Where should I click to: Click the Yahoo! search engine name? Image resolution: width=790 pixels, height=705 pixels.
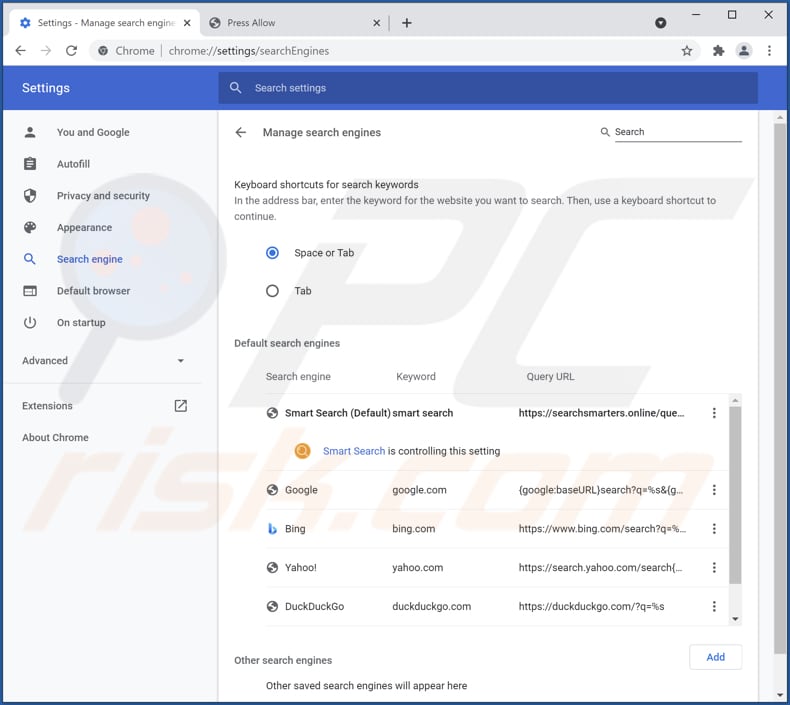pyautogui.click(x=301, y=567)
